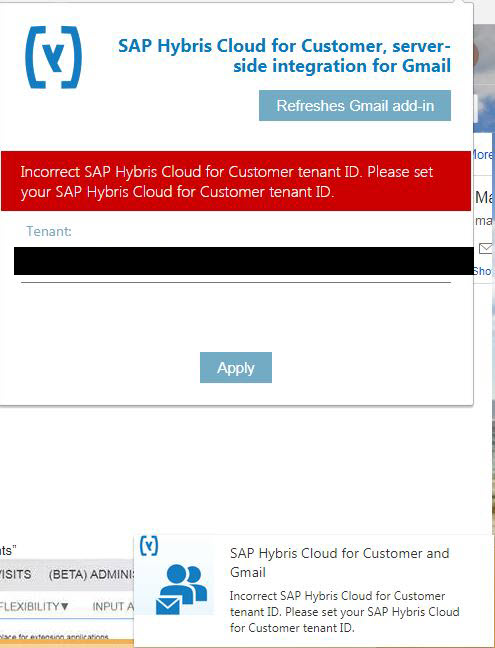
Task: Click the Ma contact name beside the popup
Action: 484,197
